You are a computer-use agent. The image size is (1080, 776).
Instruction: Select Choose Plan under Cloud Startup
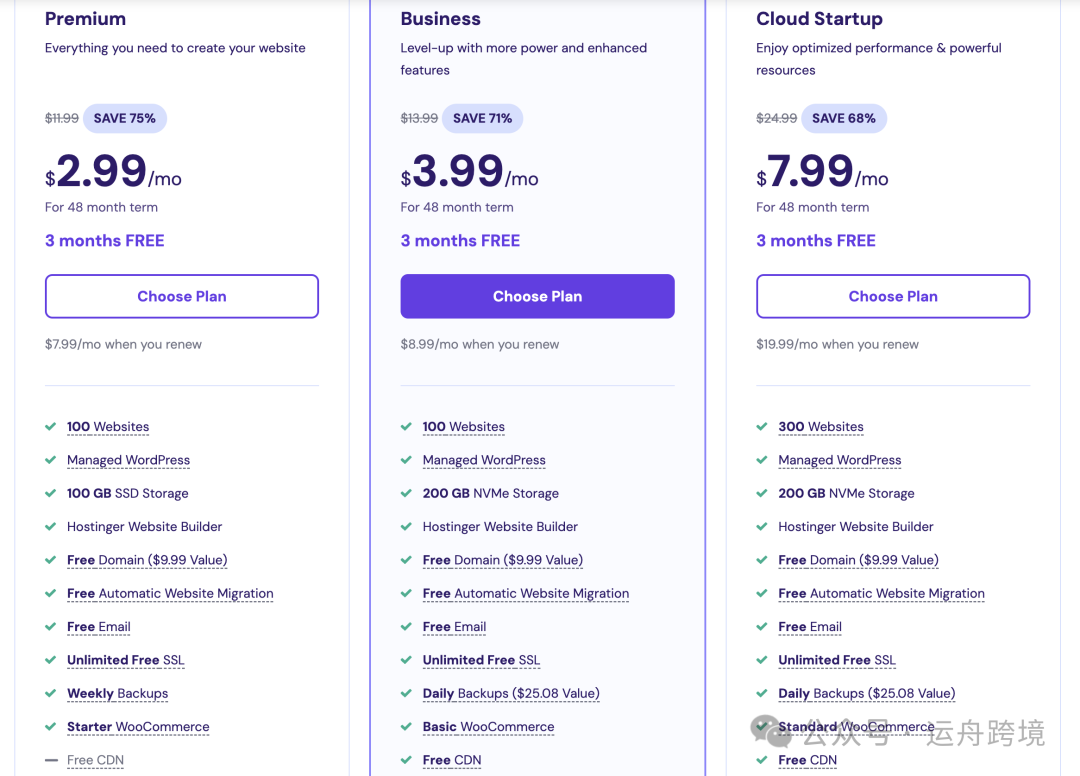point(893,296)
